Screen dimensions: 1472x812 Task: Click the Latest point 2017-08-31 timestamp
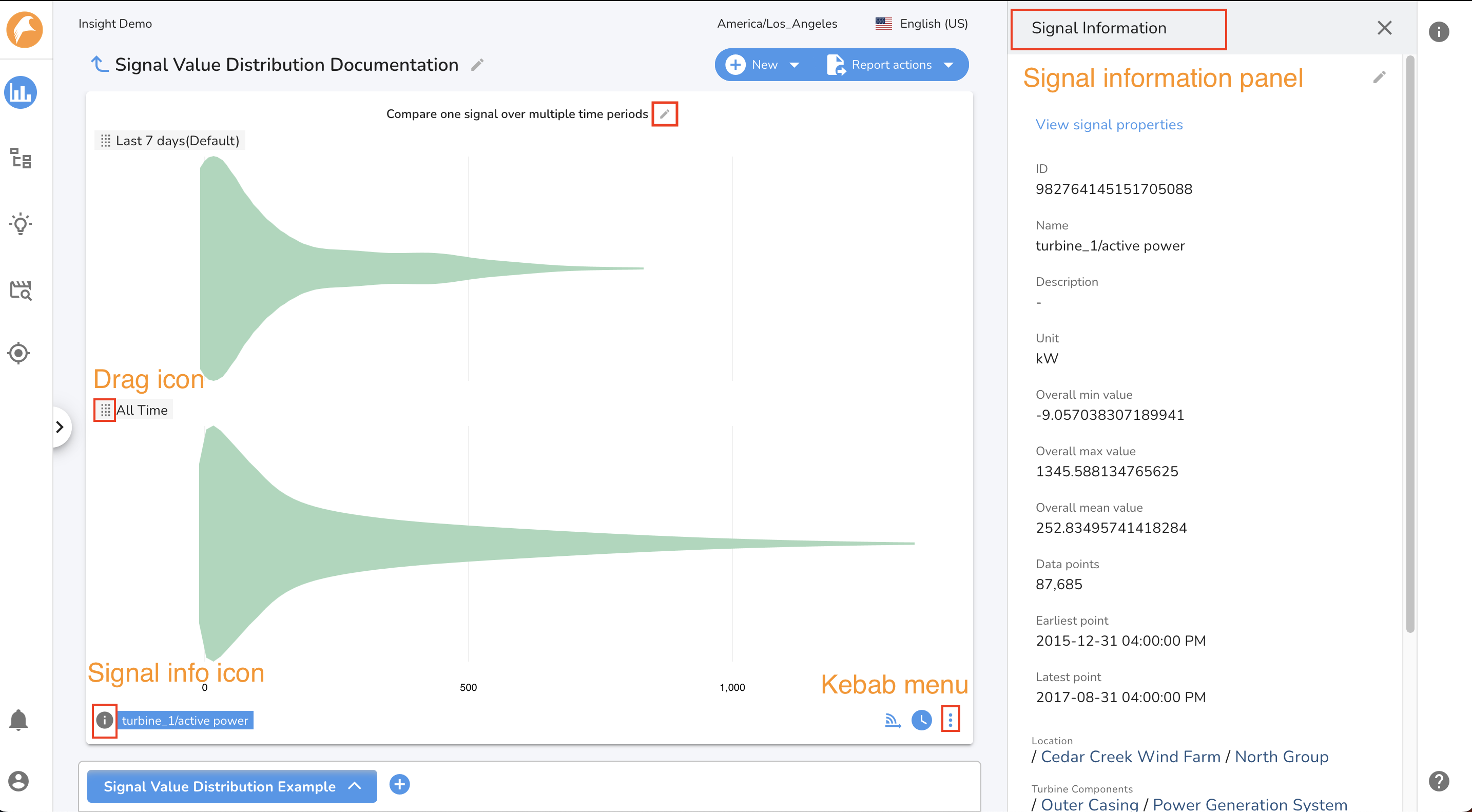pyautogui.click(x=1120, y=697)
